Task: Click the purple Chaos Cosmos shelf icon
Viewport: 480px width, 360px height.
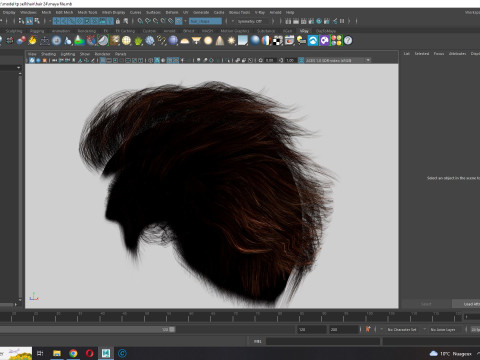Action: [324, 41]
